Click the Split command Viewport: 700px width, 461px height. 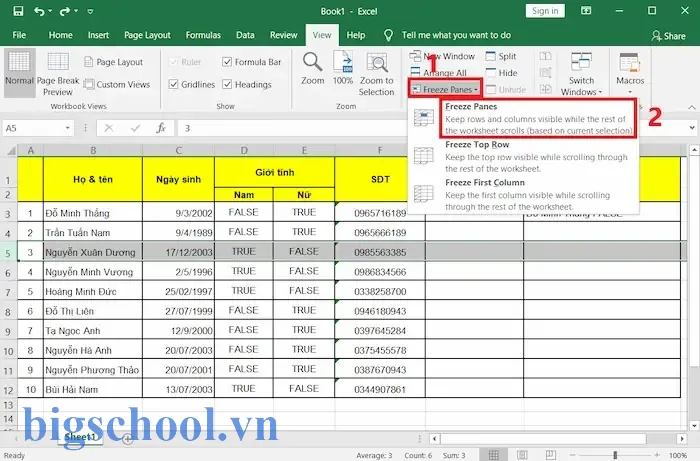tap(501, 56)
